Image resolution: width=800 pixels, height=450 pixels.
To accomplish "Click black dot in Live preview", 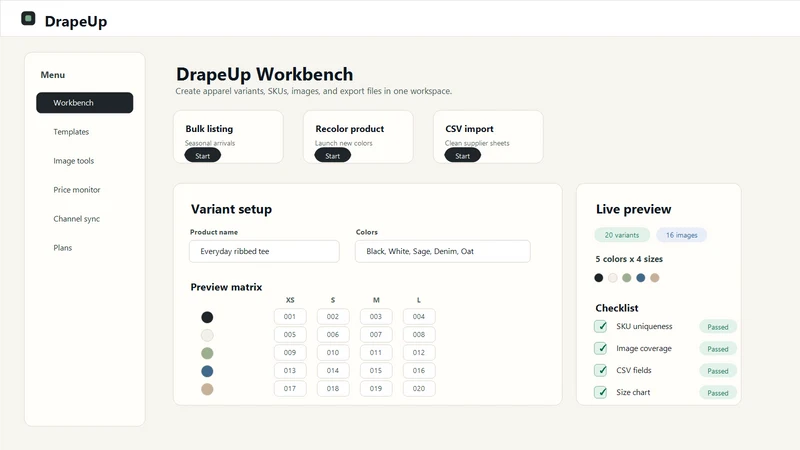I will coord(599,278).
